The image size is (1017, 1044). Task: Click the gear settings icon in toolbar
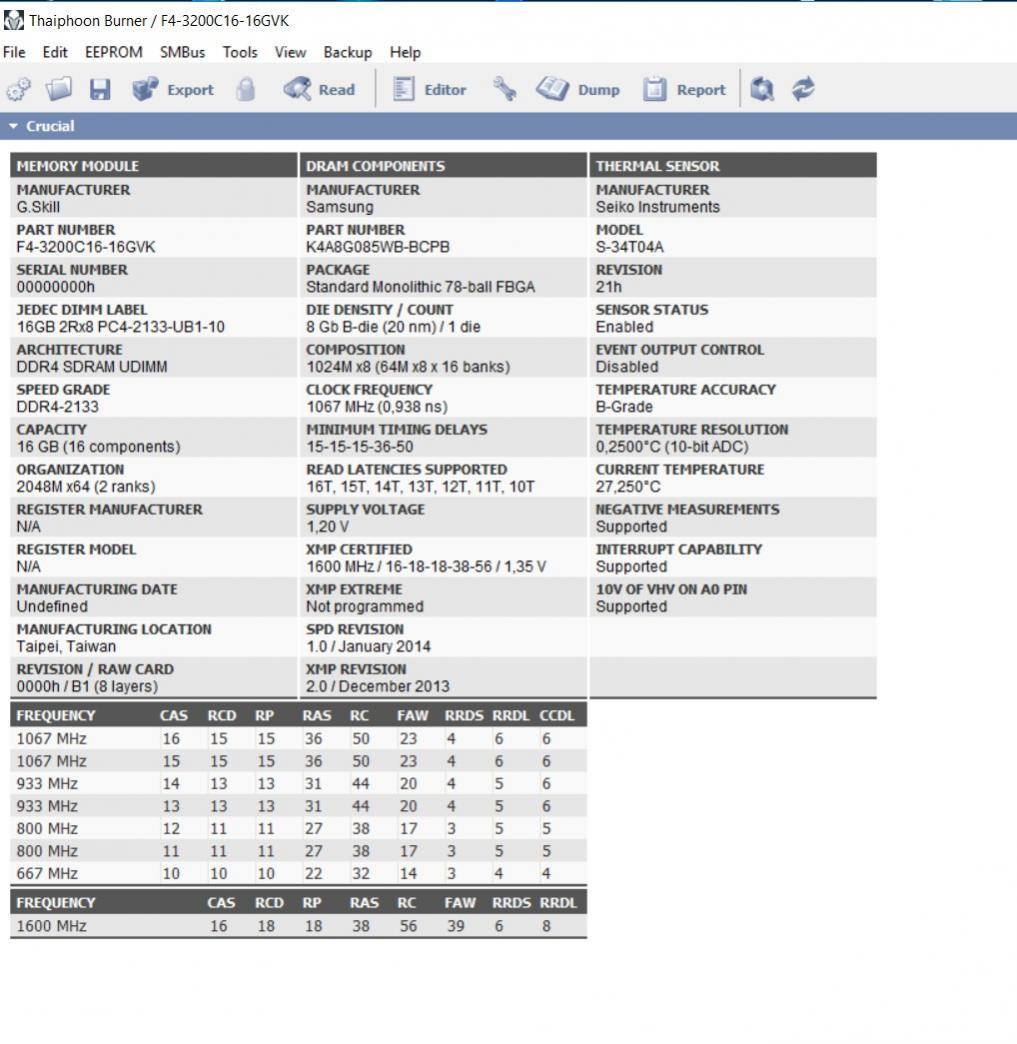click(x=19, y=89)
